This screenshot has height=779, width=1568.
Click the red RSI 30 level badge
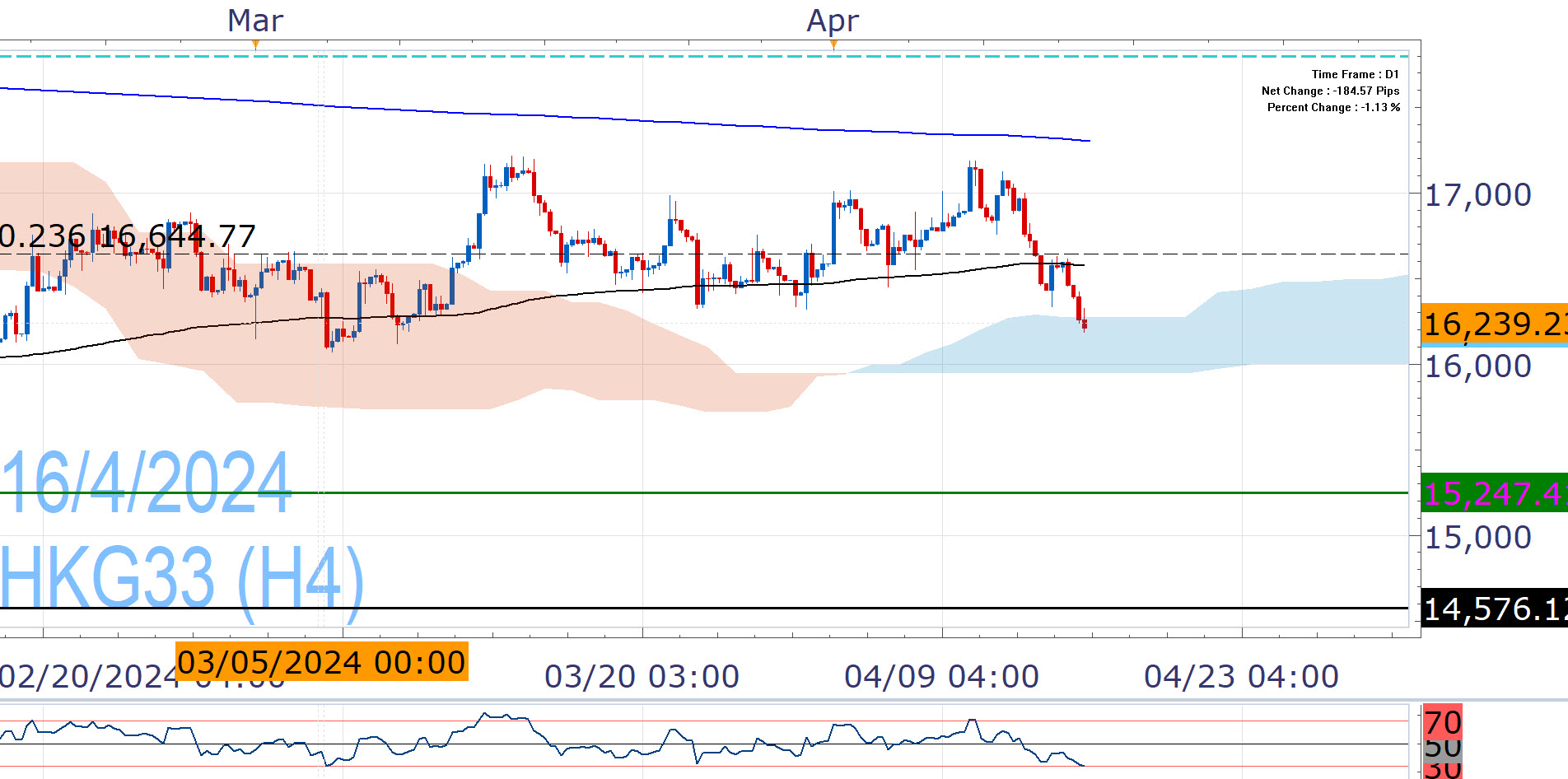[x=1442, y=771]
